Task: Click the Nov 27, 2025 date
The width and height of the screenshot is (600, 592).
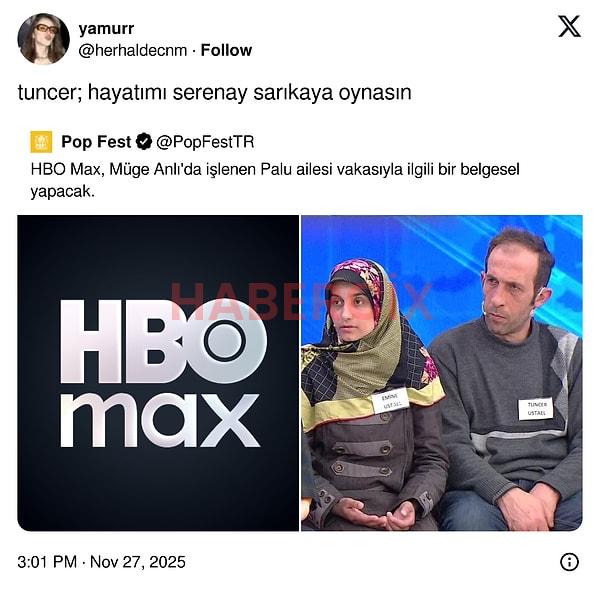Action: click(138, 562)
